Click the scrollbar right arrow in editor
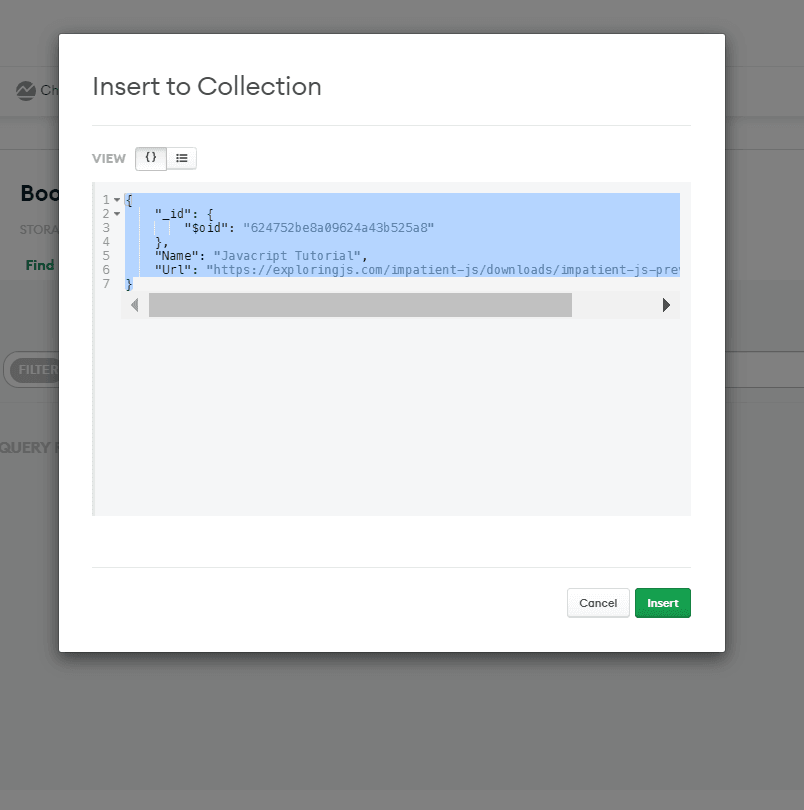804x810 pixels. (x=666, y=305)
